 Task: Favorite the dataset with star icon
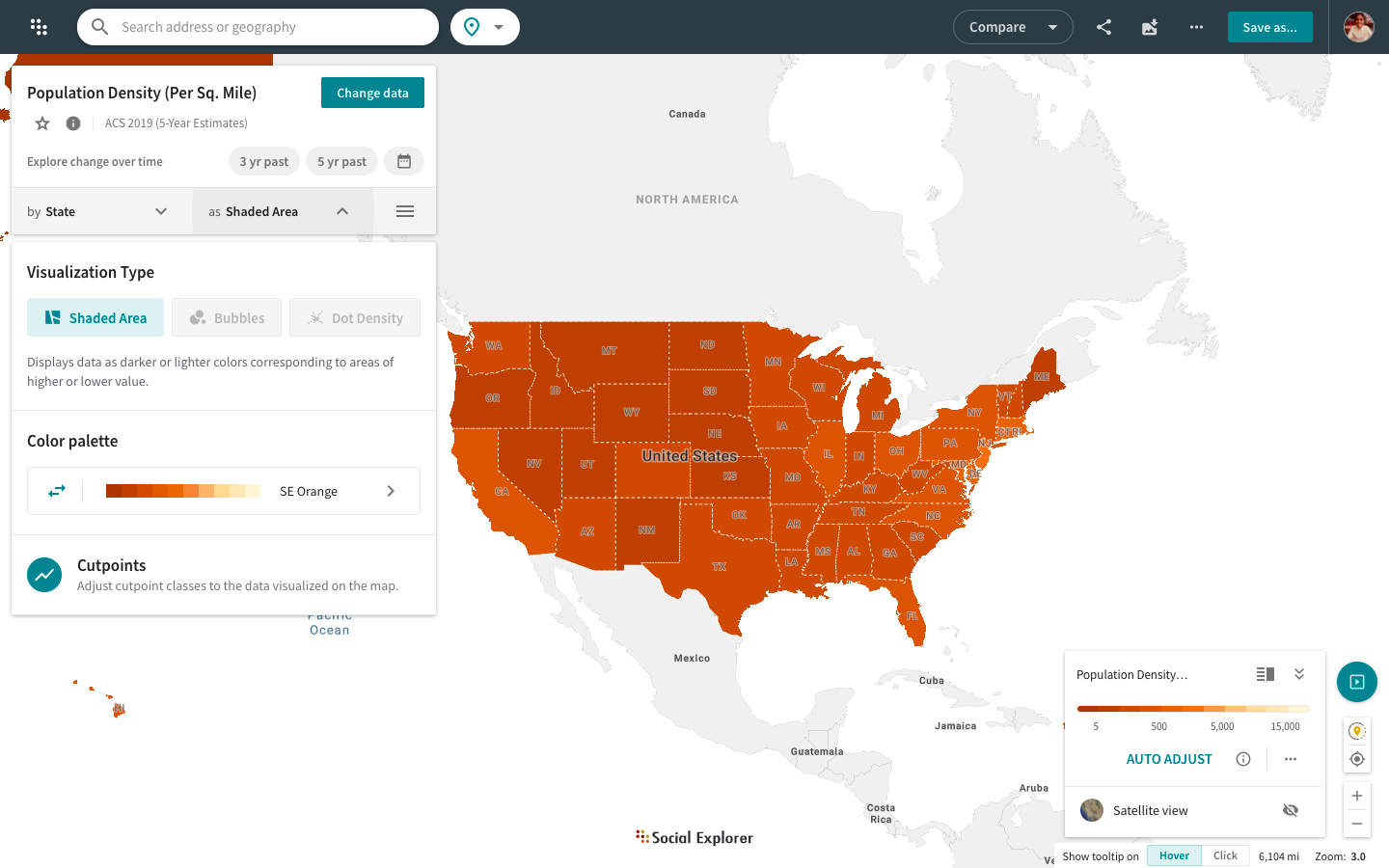click(x=42, y=123)
